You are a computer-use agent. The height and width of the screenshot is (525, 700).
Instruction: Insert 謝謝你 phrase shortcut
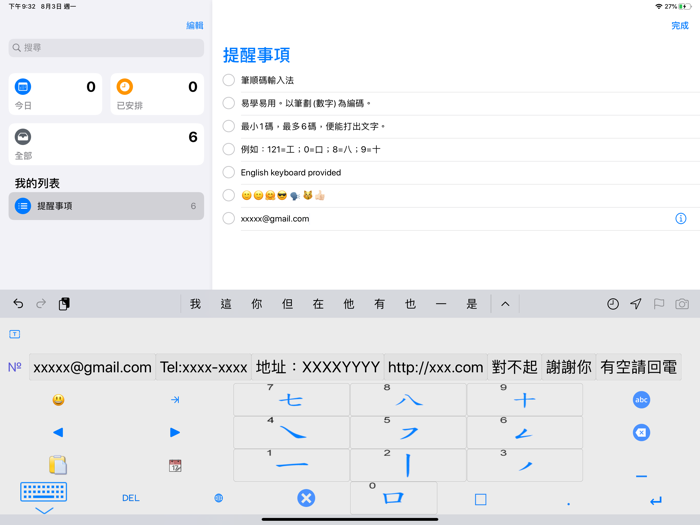pos(569,367)
